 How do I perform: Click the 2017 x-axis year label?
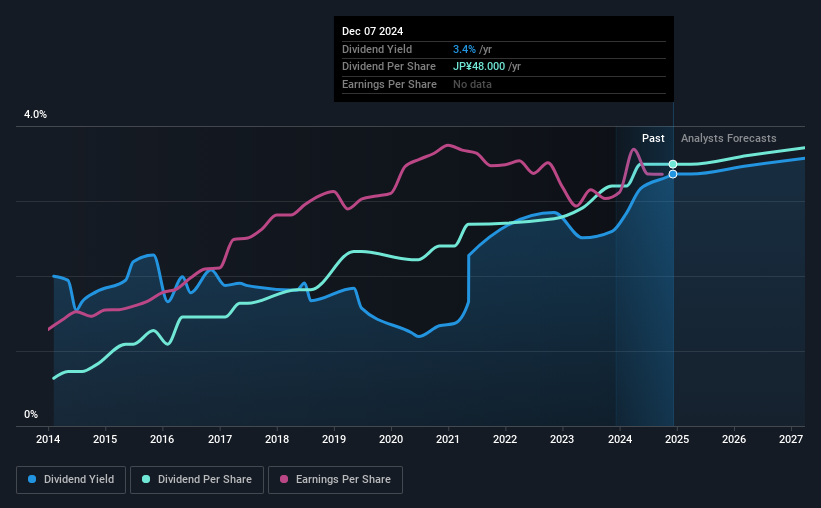click(x=220, y=439)
